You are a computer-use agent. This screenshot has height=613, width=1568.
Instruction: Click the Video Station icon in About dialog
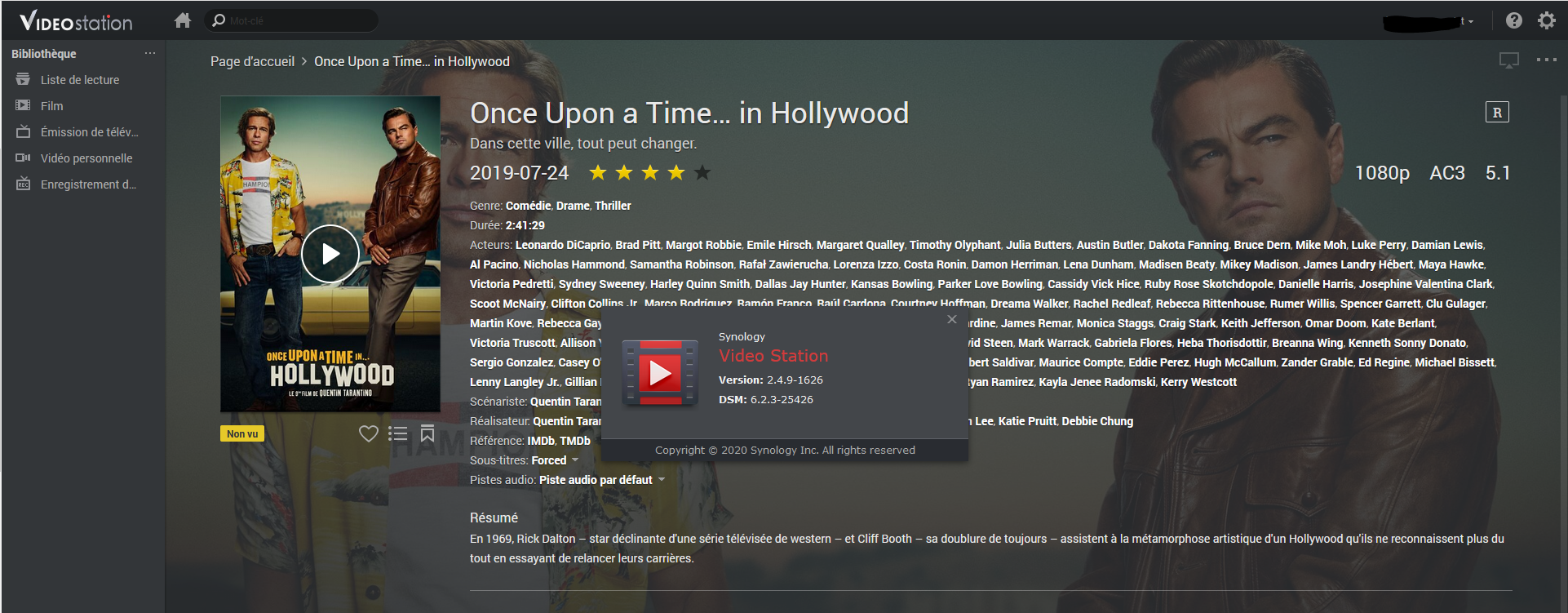click(x=660, y=373)
